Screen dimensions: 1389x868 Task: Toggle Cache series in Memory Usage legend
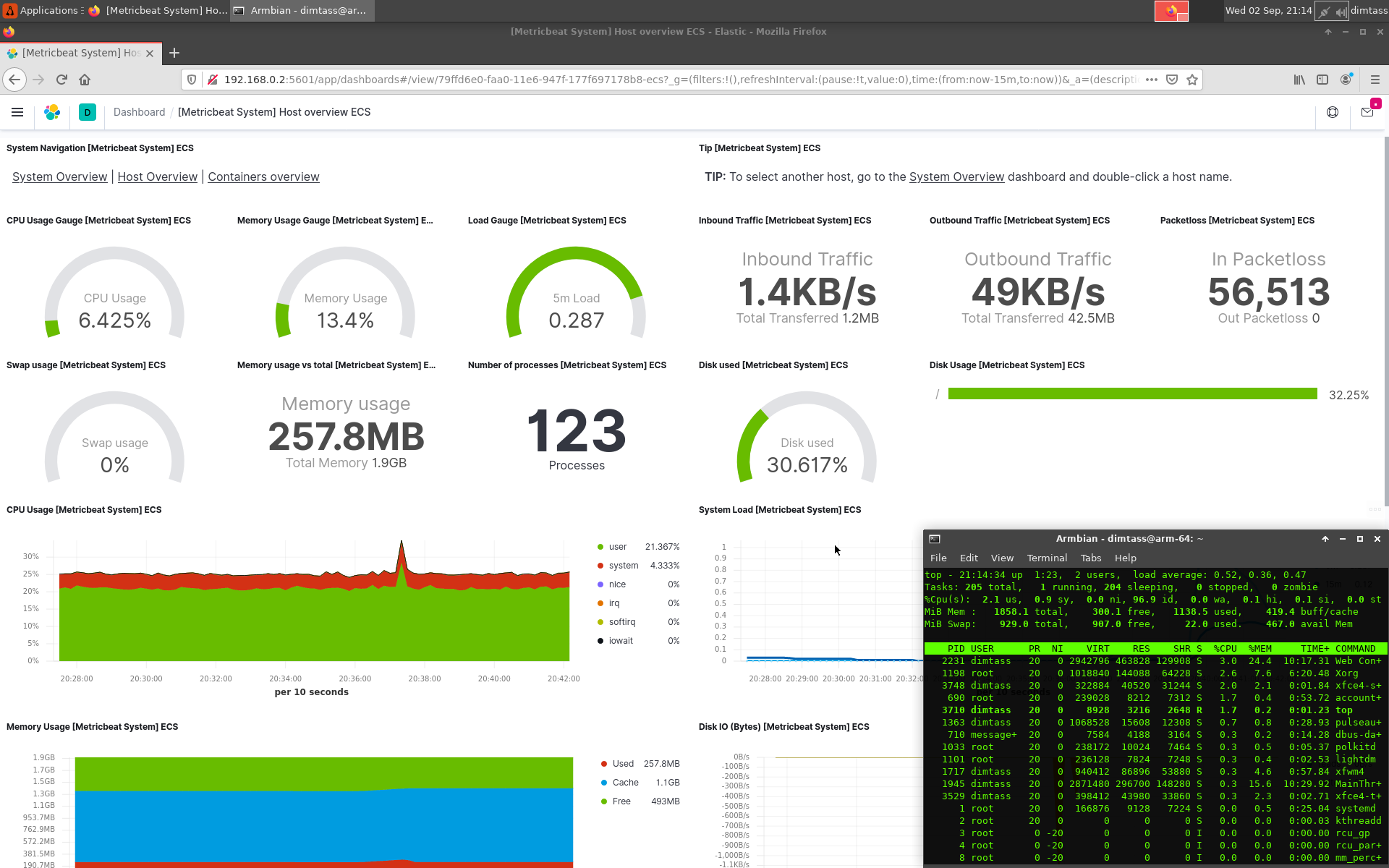[x=625, y=783]
